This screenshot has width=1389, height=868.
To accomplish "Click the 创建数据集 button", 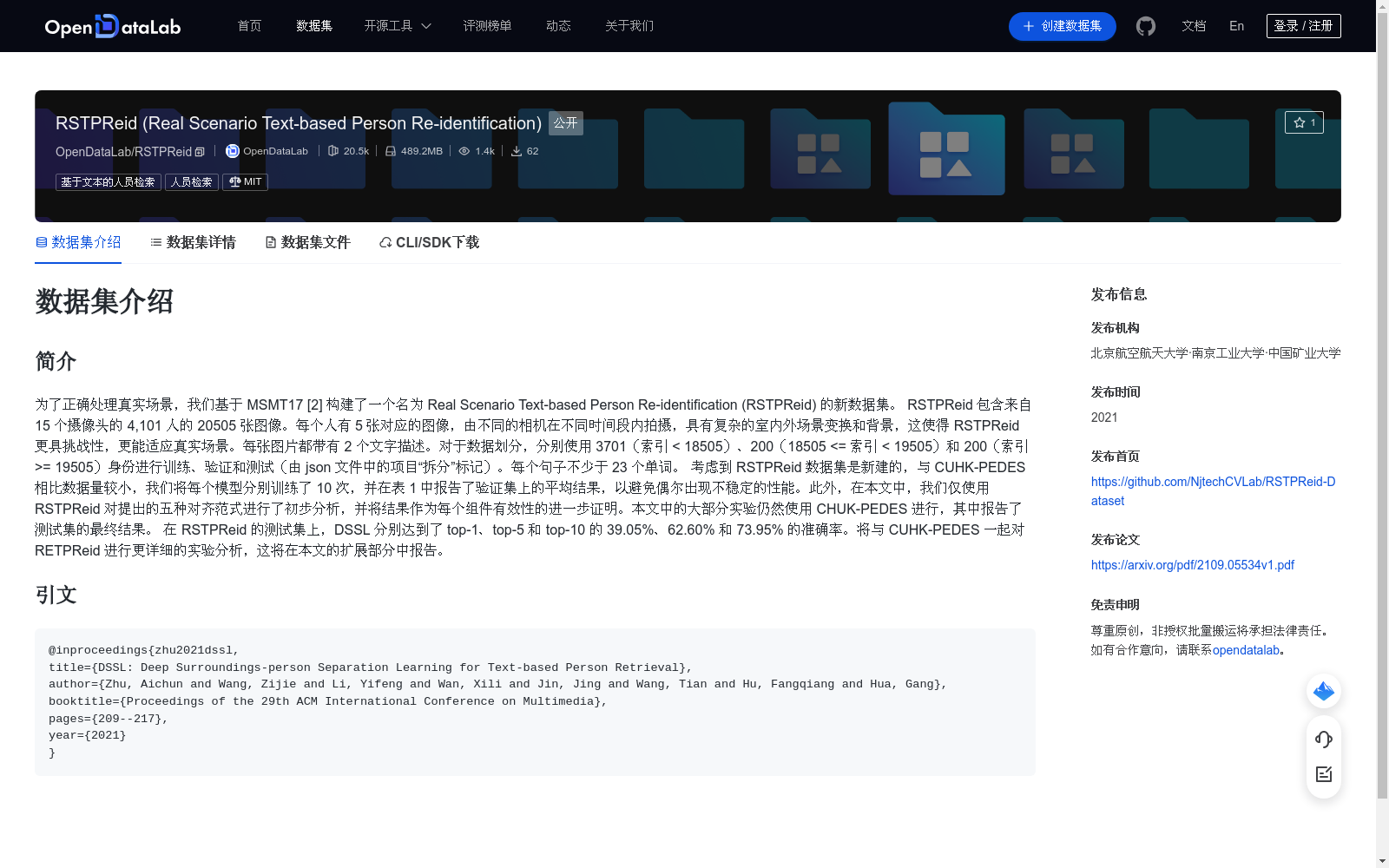I will 1062,26.
